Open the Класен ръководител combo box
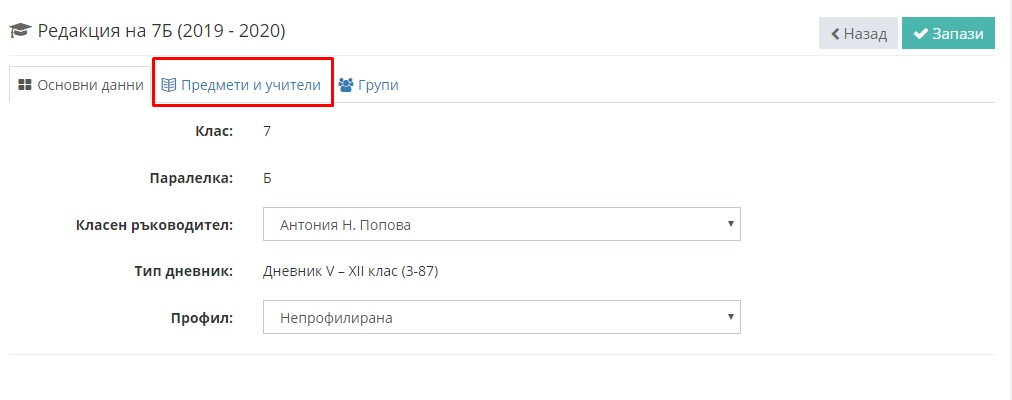This screenshot has height=400, width=1012. point(501,225)
